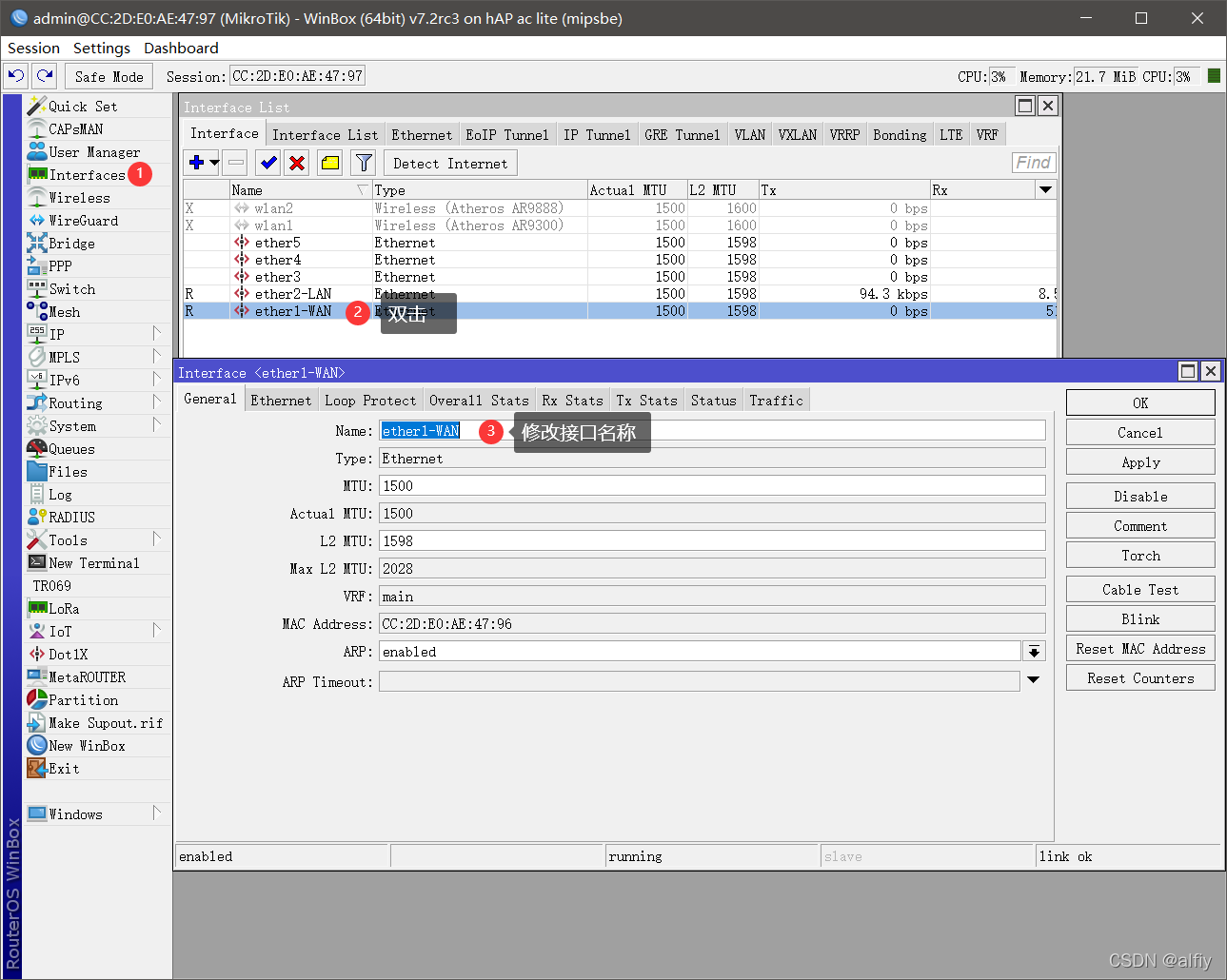Click the Detect Internet button
This screenshot has width=1227, height=980.
tap(450, 163)
